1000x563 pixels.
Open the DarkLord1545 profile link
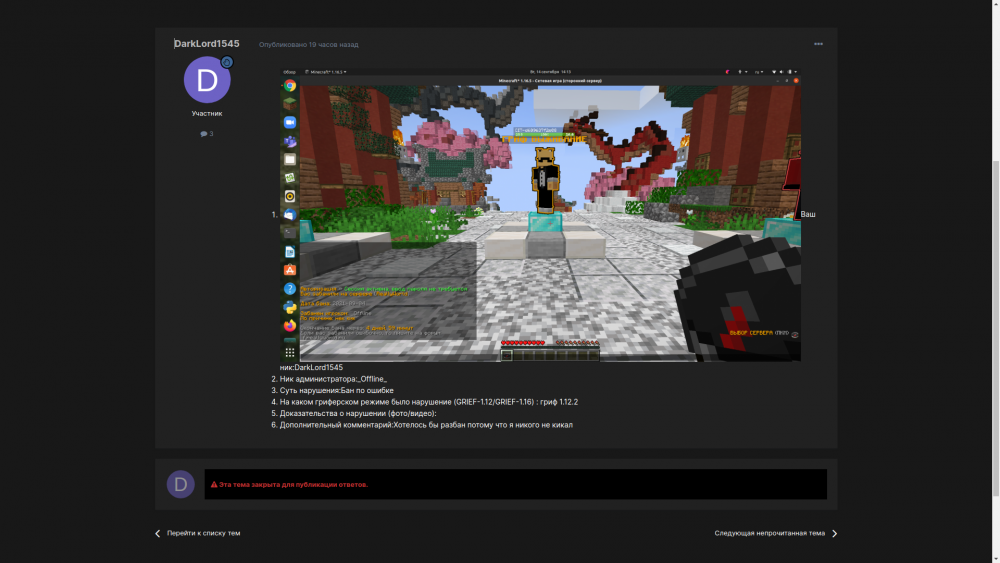(x=207, y=43)
